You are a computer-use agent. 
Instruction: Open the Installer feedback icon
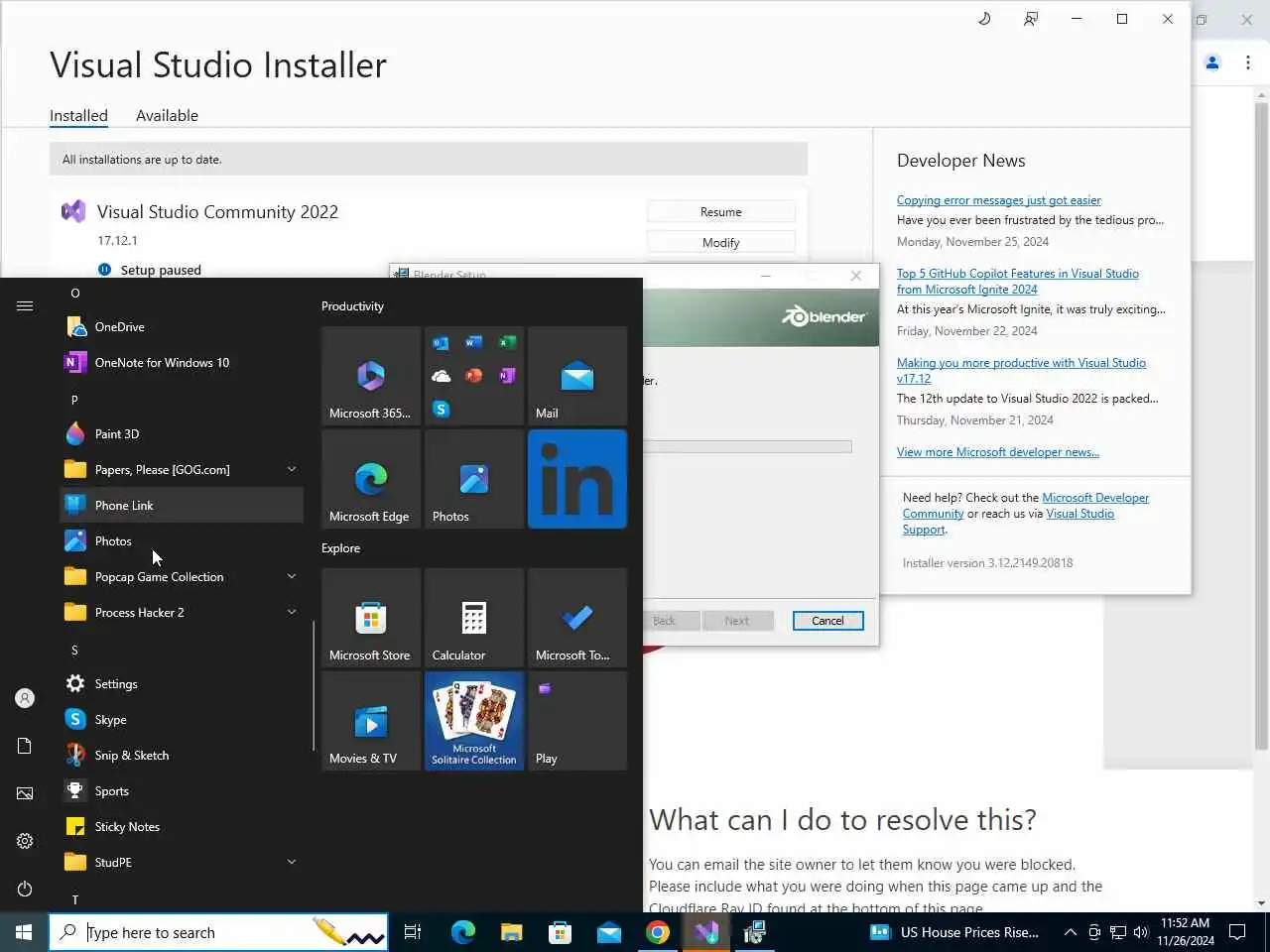[1031, 19]
